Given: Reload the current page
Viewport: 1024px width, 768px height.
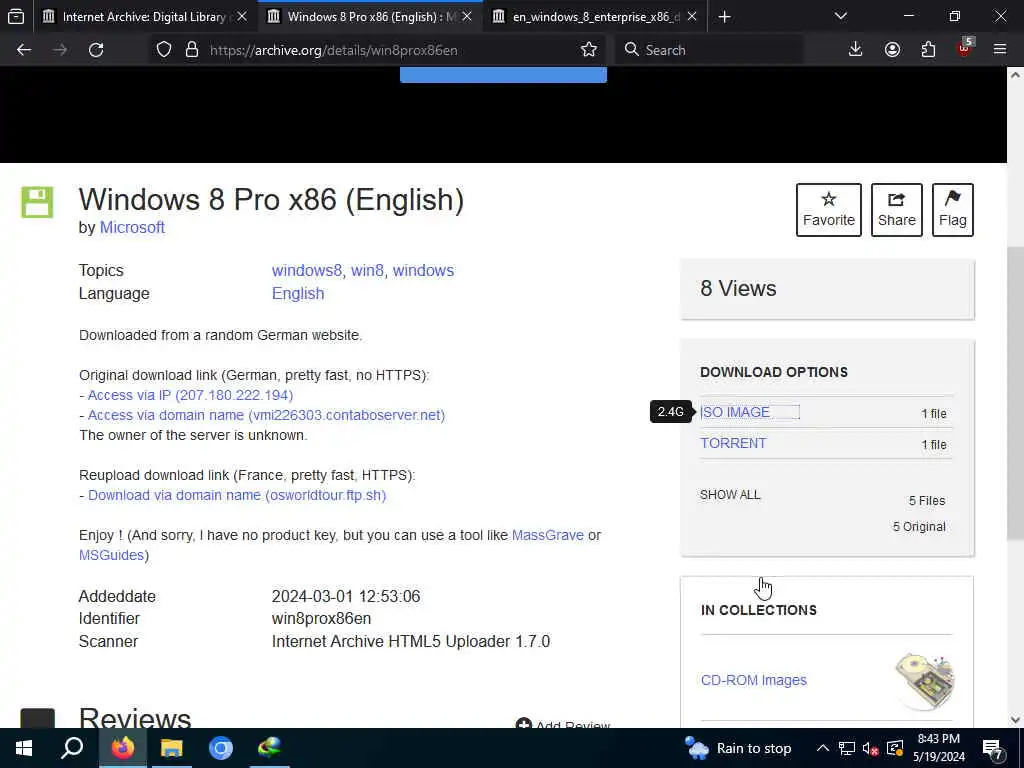Looking at the screenshot, I should (96, 50).
